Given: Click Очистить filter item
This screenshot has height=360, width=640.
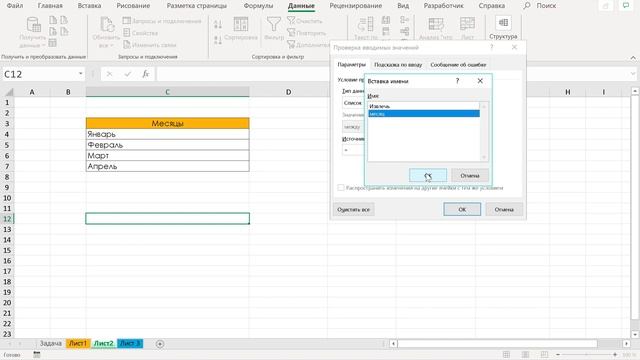Looking at the screenshot, I should pos(304,21).
